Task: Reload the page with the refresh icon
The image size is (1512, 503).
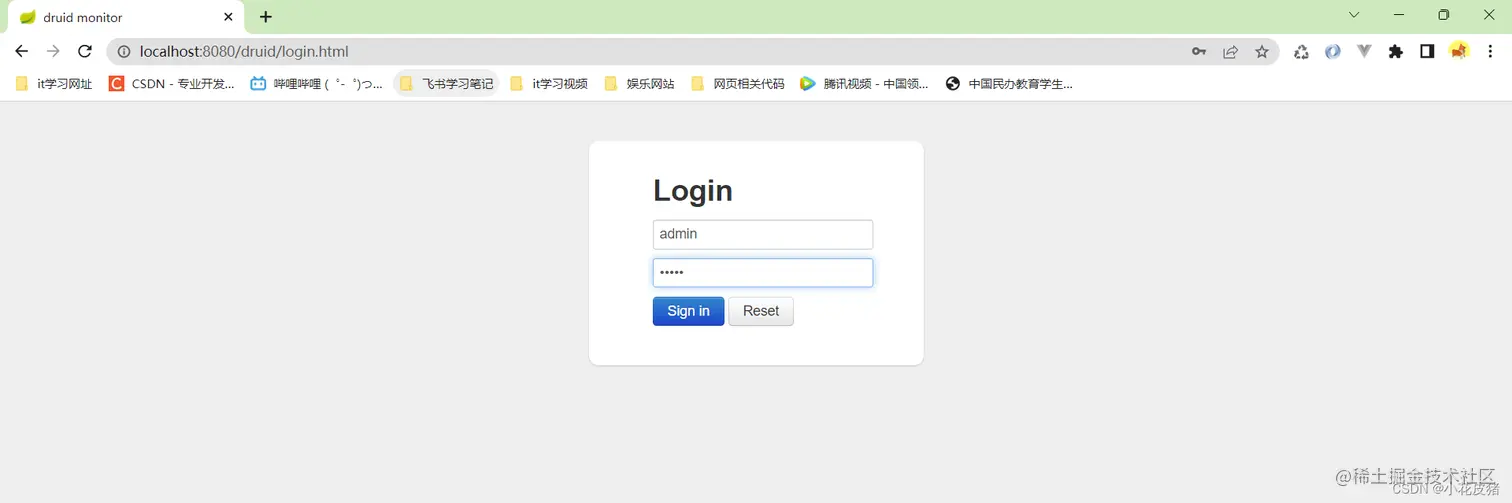Action: point(85,51)
